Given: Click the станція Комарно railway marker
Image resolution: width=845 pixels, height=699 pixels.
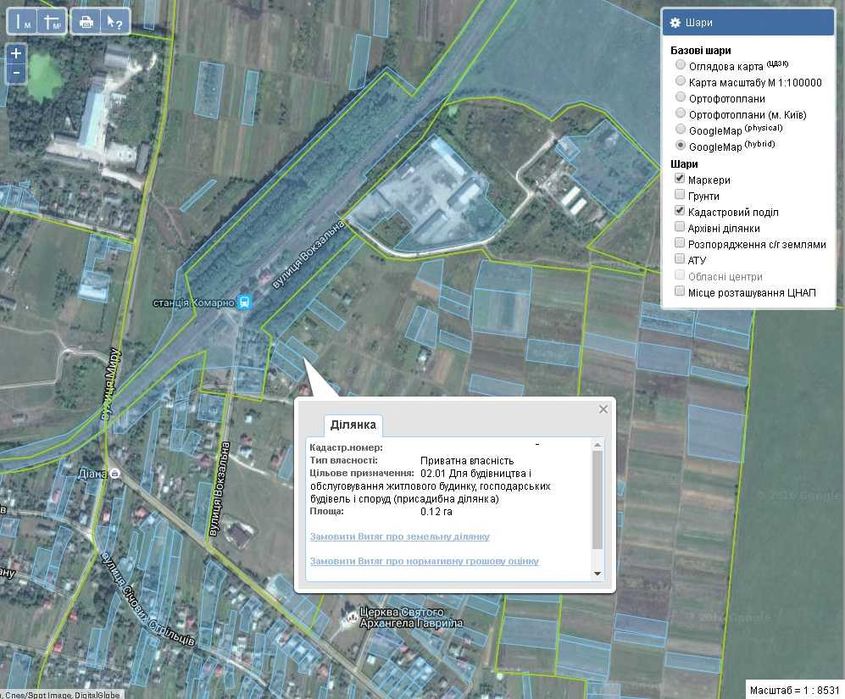Looking at the screenshot, I should (x=245, y=302).
